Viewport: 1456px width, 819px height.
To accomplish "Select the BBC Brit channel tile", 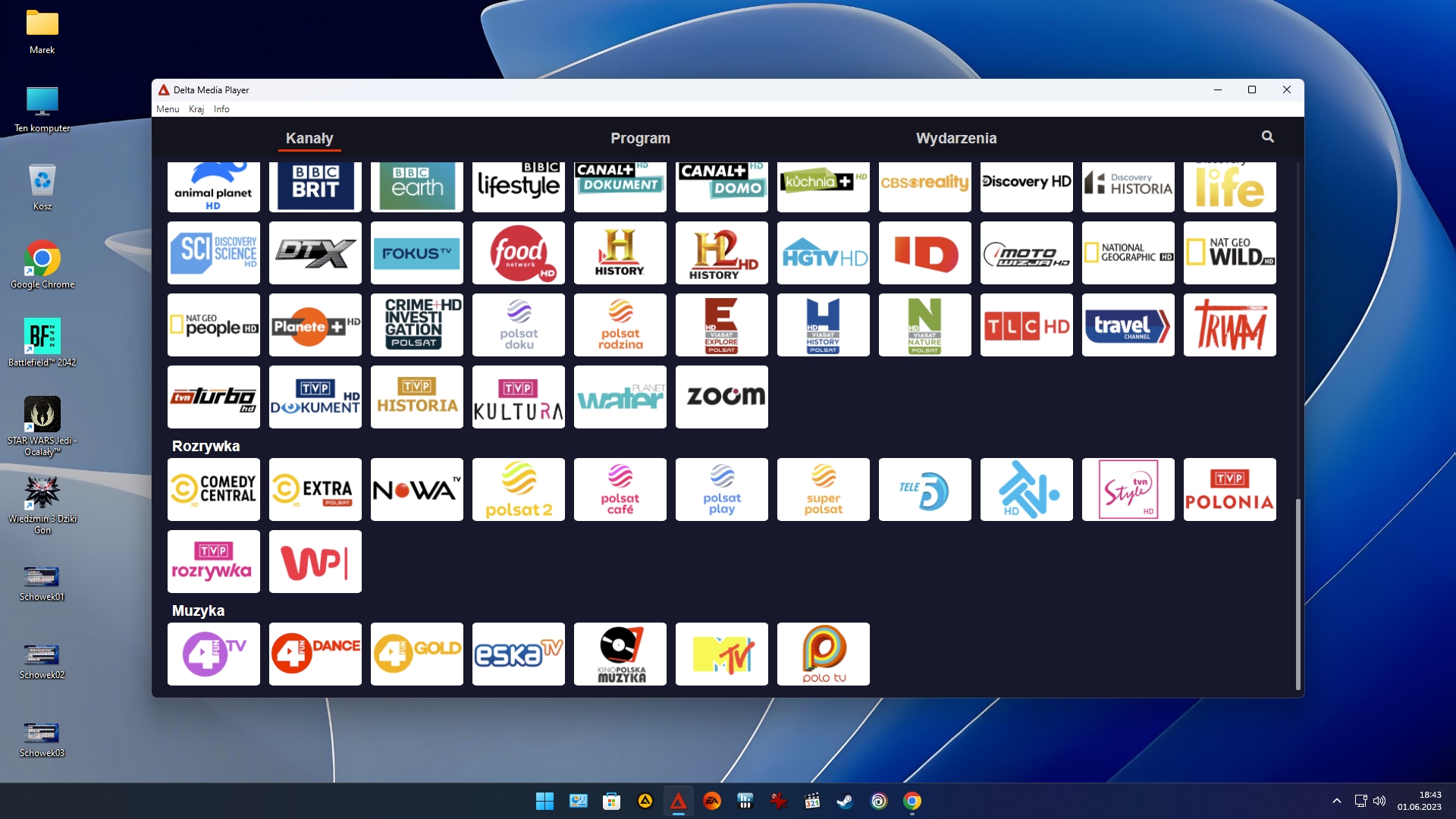I will pyautogui.click(x=315, y=187).
